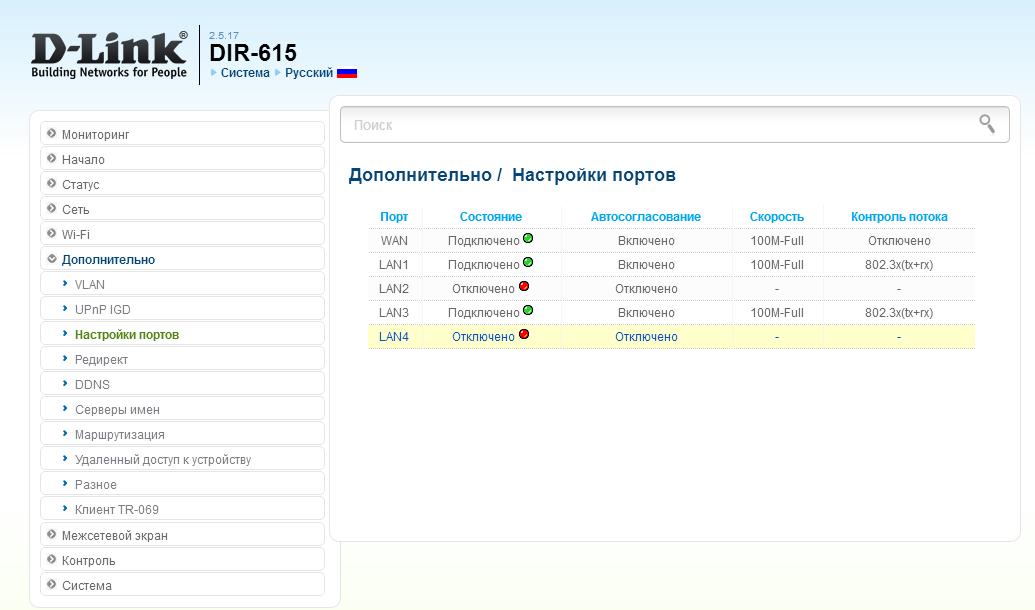The width and height of the screenshot is (1035, 610).
Task: Open the Система dropdown in header
Action: pyautogui.click(x=244, y=73)
